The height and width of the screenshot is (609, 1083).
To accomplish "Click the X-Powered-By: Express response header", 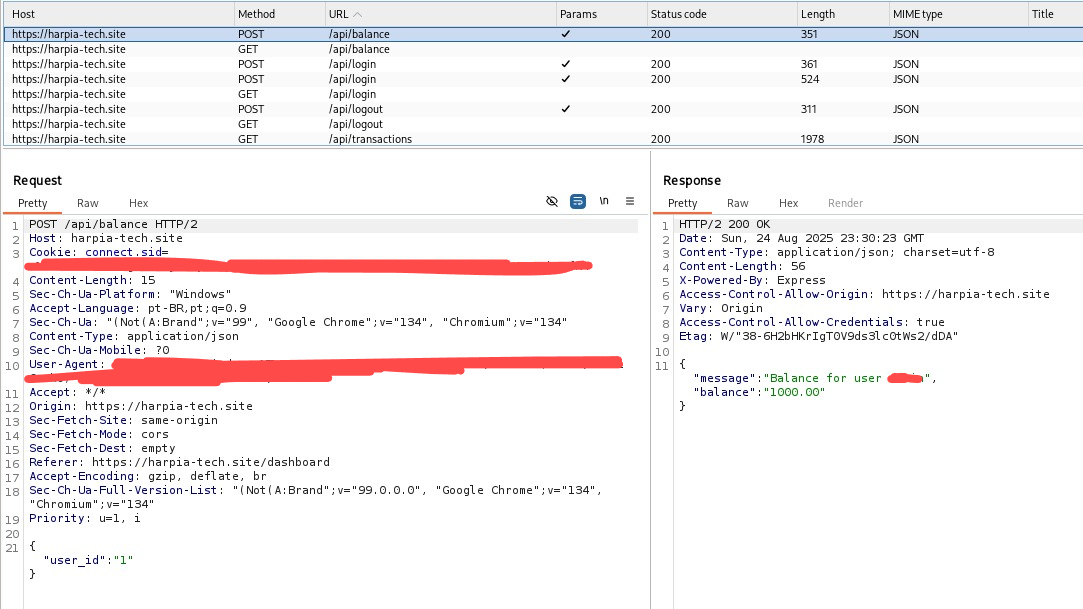I will click(x=752, y=280).
